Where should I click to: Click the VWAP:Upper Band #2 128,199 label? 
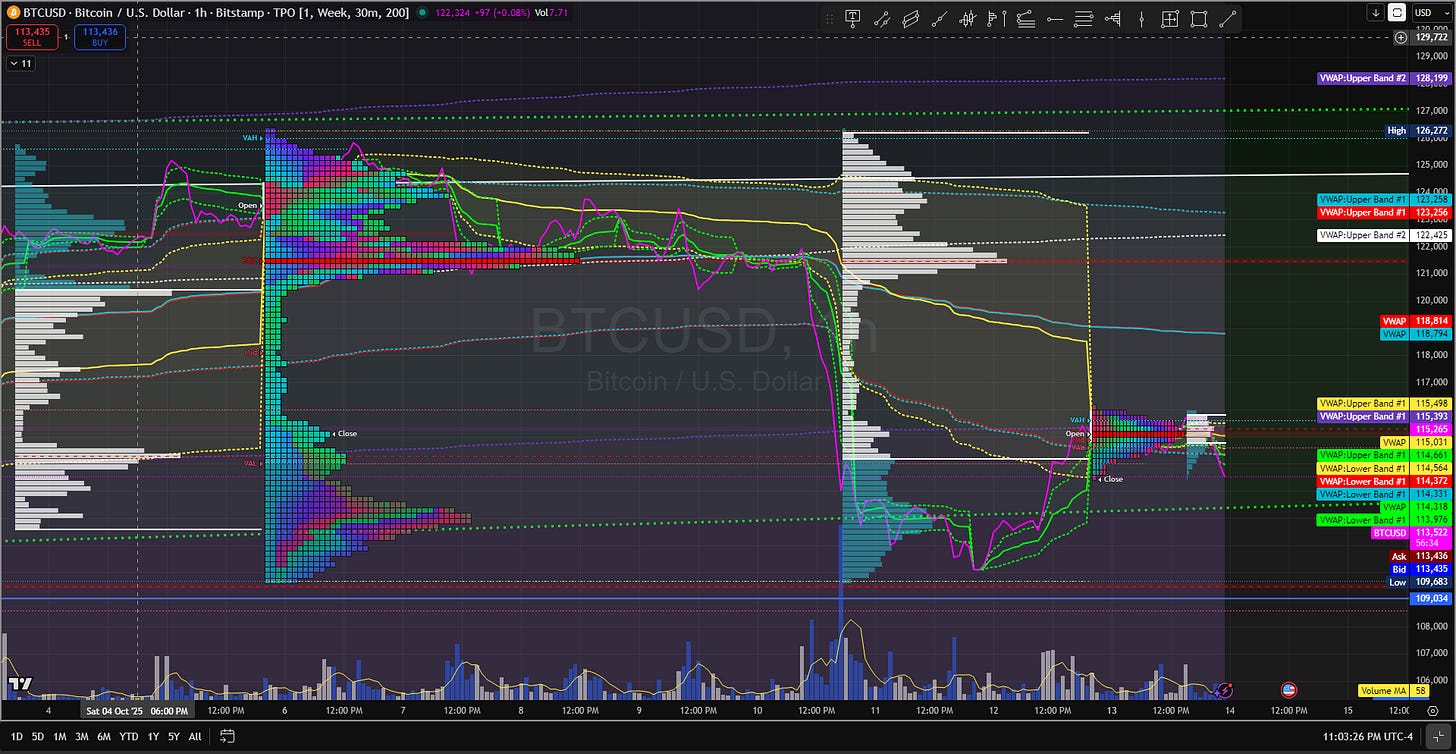pyautogui.click(x=1385, y=78)
